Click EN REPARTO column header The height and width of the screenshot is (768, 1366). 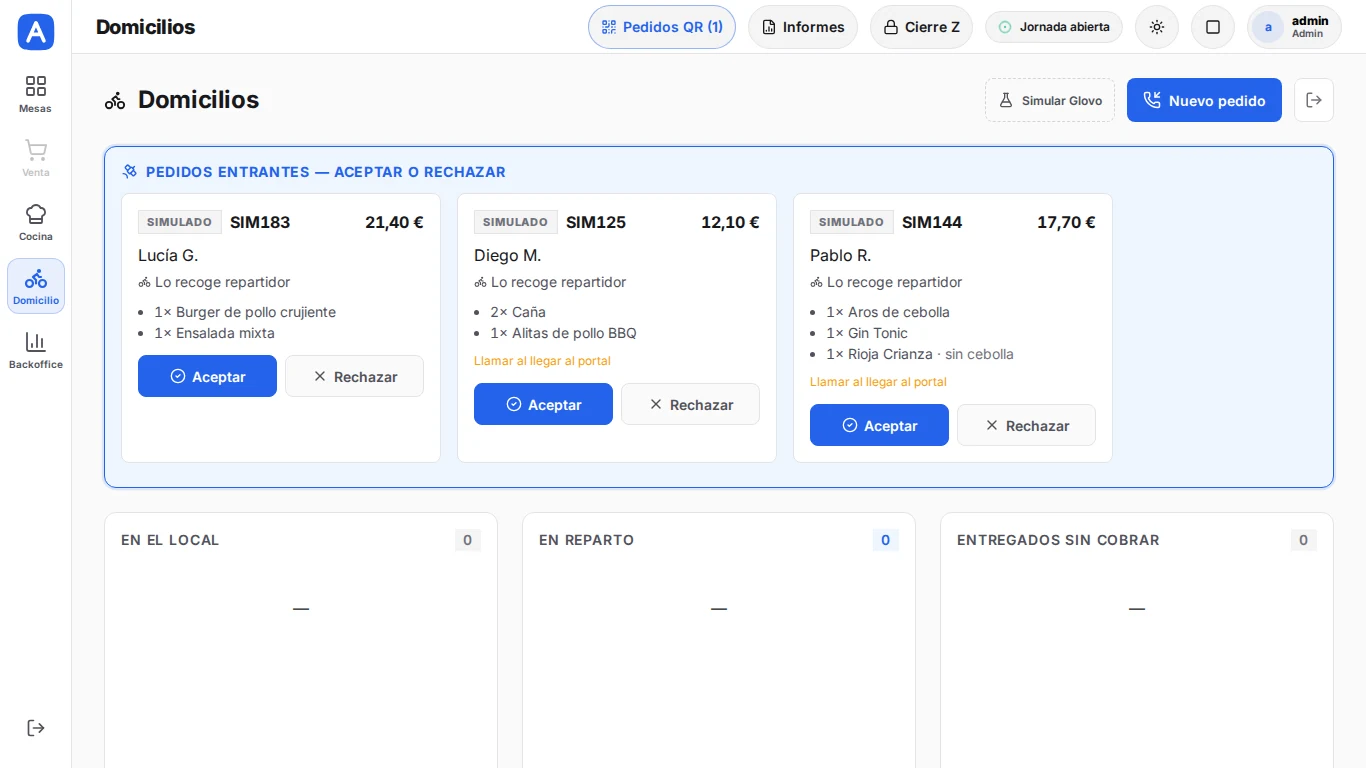click(586, 540)
